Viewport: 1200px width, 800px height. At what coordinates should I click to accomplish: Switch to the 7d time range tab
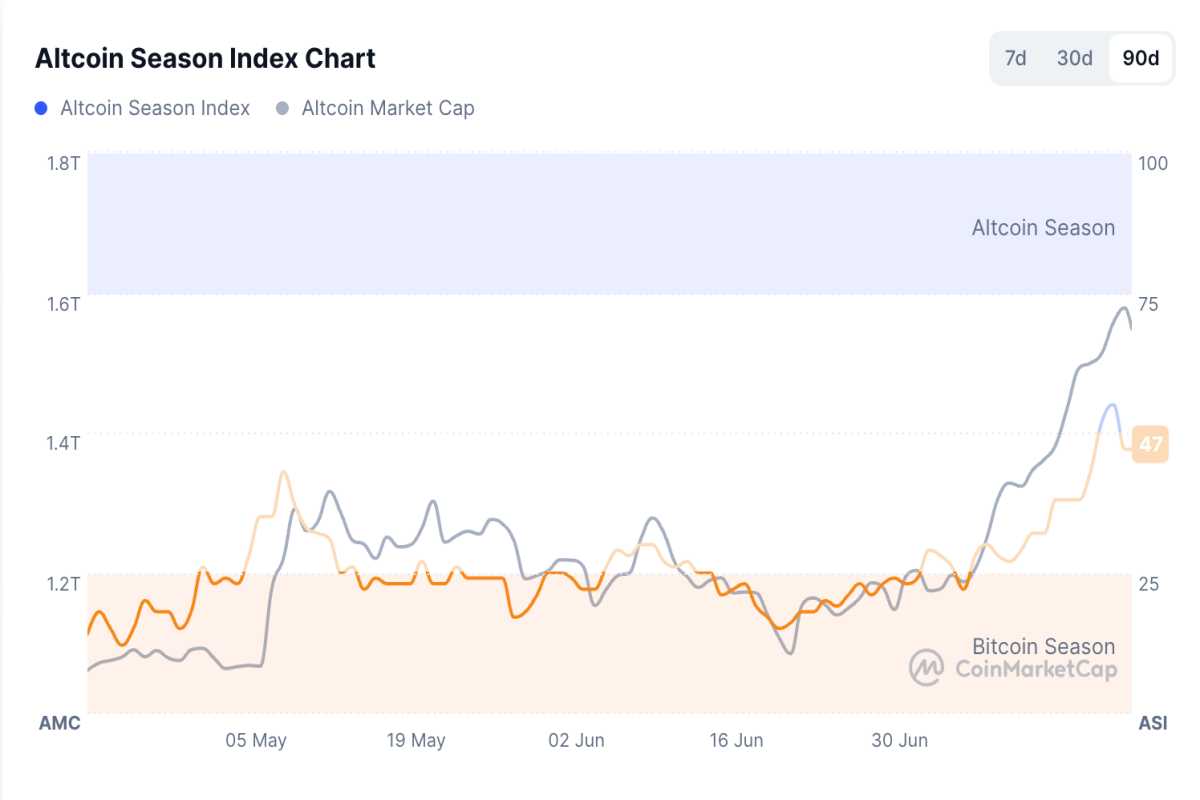click(x=1014, y=57)
